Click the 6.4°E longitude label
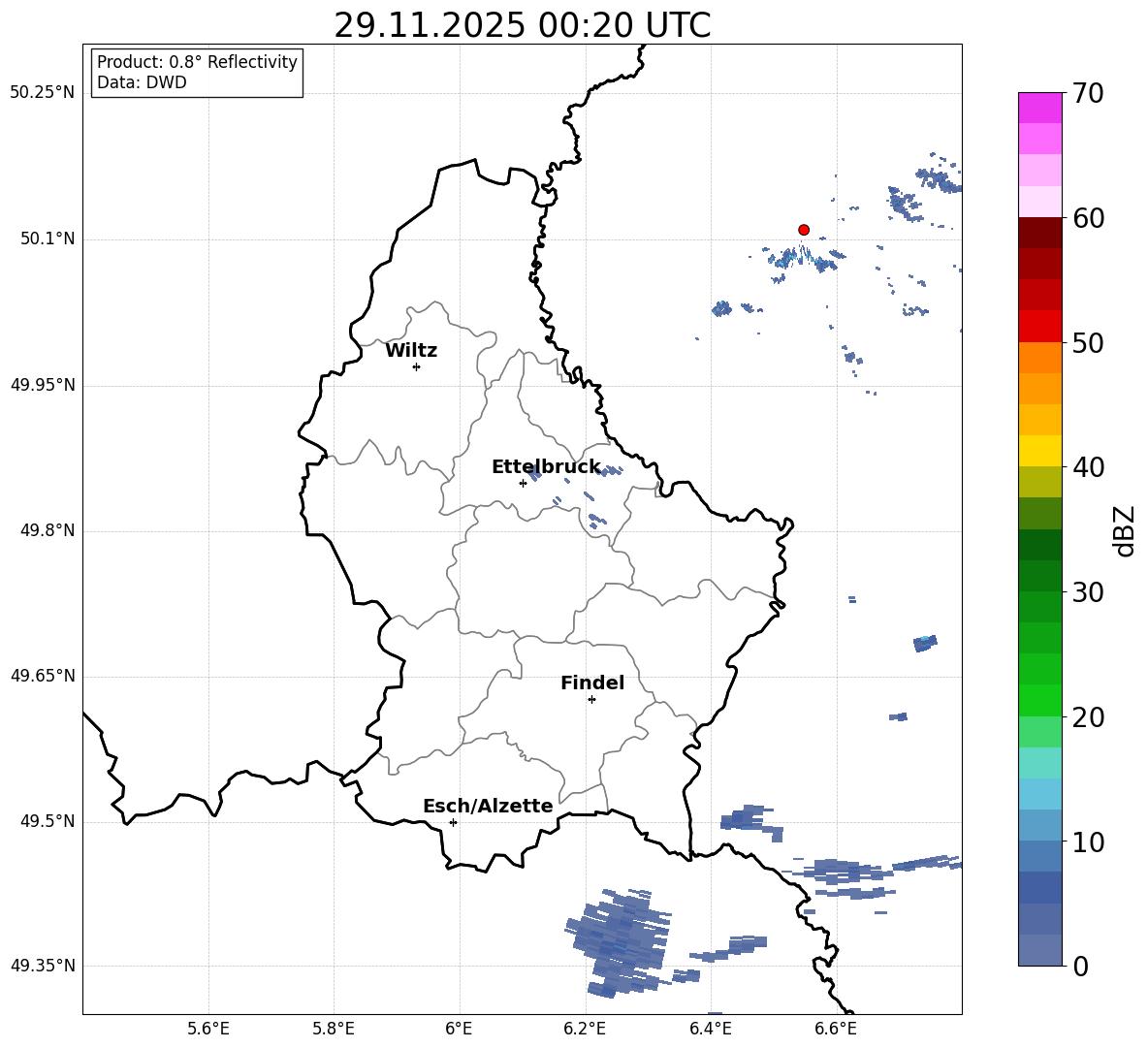The width and height of the screenshot is (1148, 1048). pos(710,1029)
